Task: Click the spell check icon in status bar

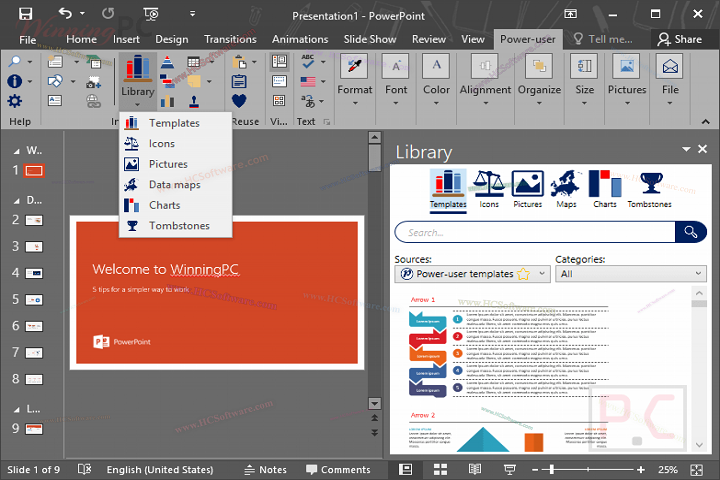Action: click(84, 469)
